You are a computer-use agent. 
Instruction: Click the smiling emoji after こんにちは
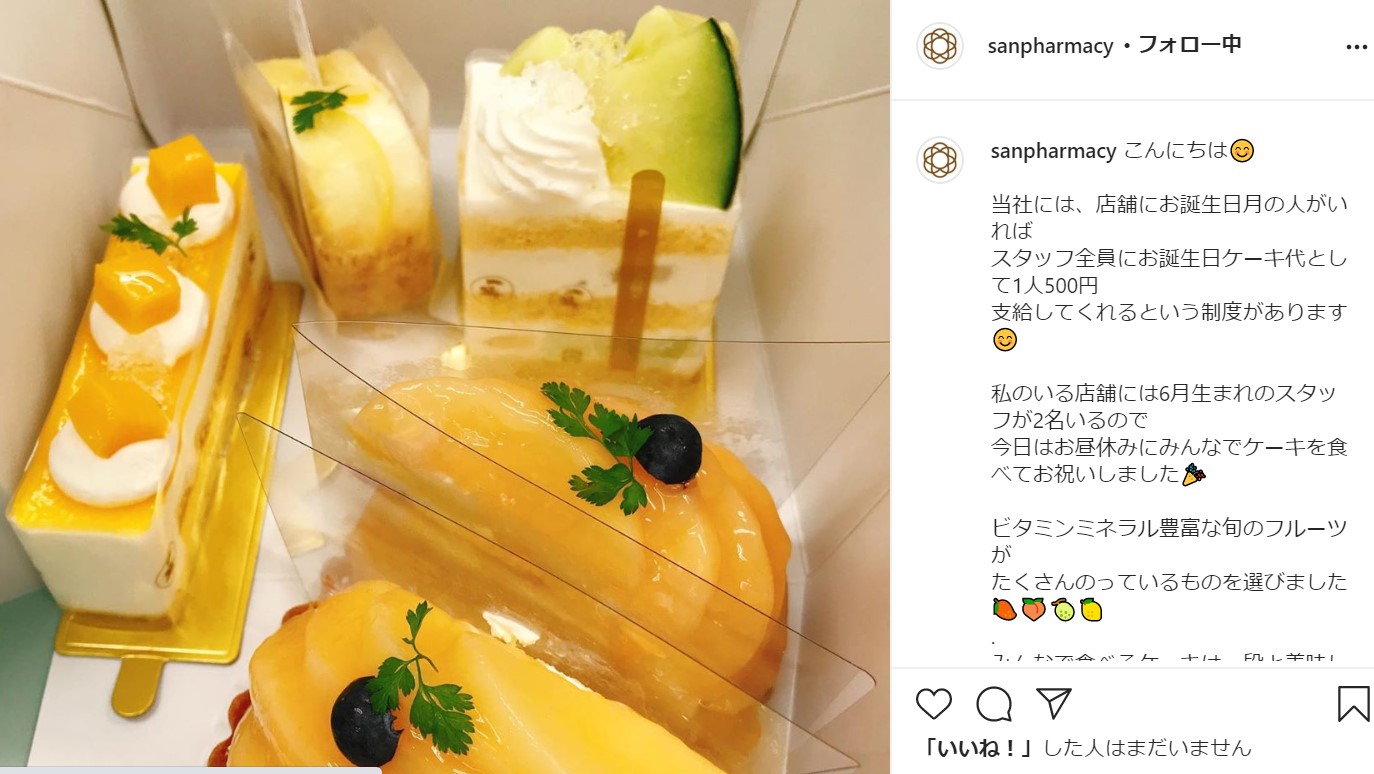point(1242,151)
